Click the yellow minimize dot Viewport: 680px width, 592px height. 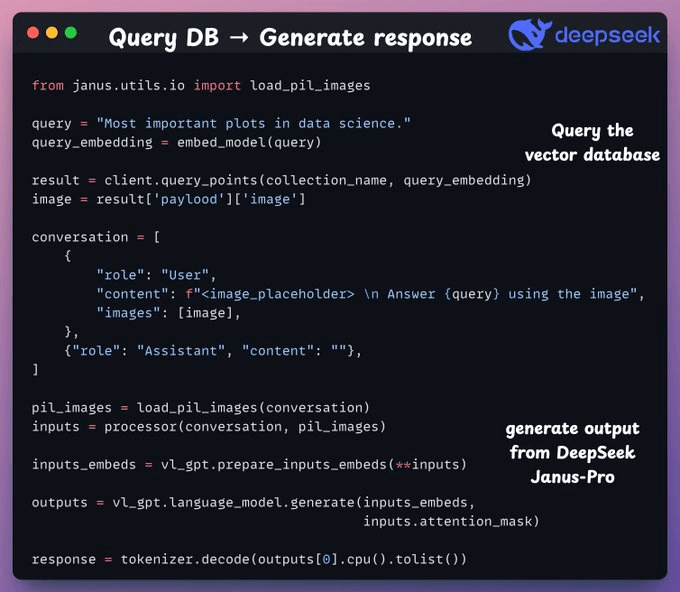pos(52,34)
